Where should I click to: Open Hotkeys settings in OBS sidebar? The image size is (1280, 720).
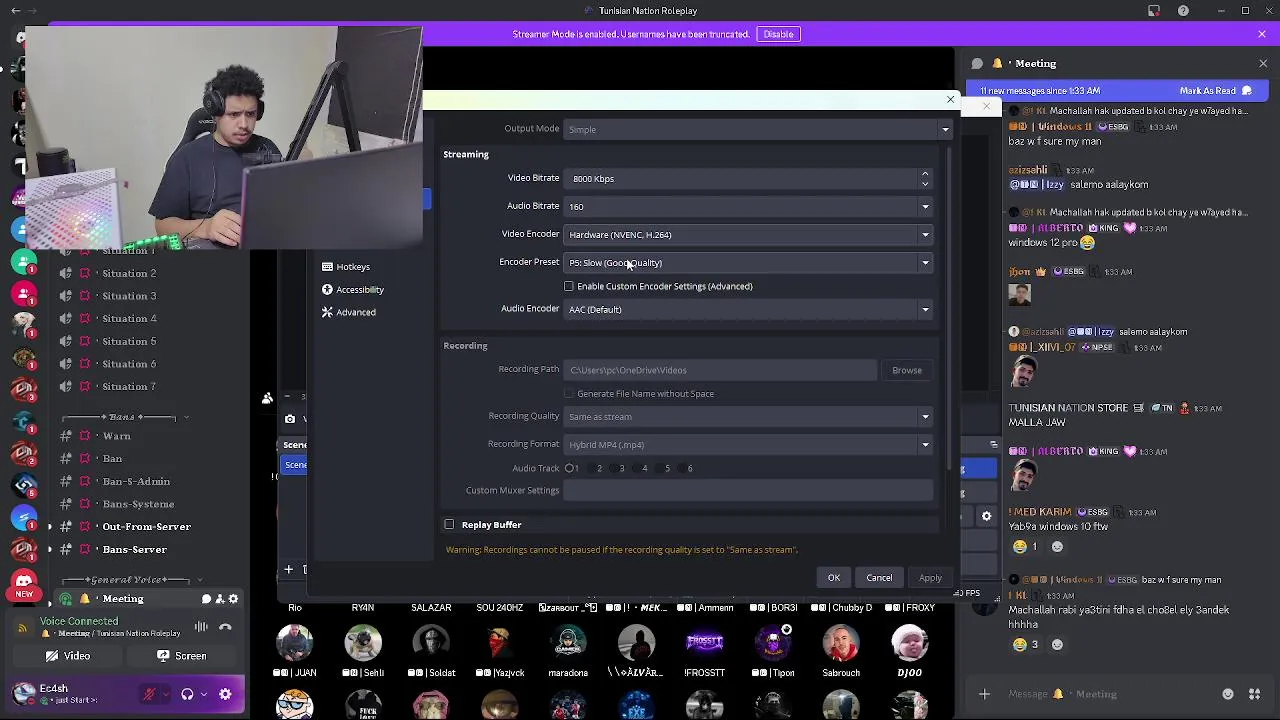[x=346, y=267]
